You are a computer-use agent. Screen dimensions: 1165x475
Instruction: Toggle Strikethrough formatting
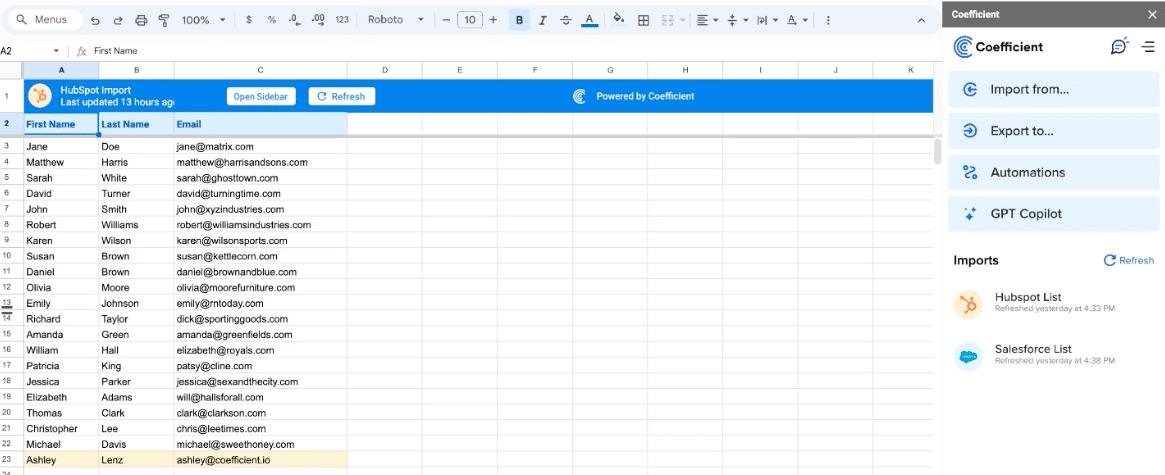[566, 20]
